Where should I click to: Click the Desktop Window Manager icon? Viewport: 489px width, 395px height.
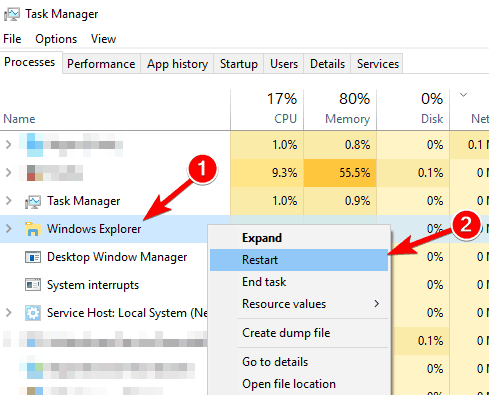pos(33,257)
